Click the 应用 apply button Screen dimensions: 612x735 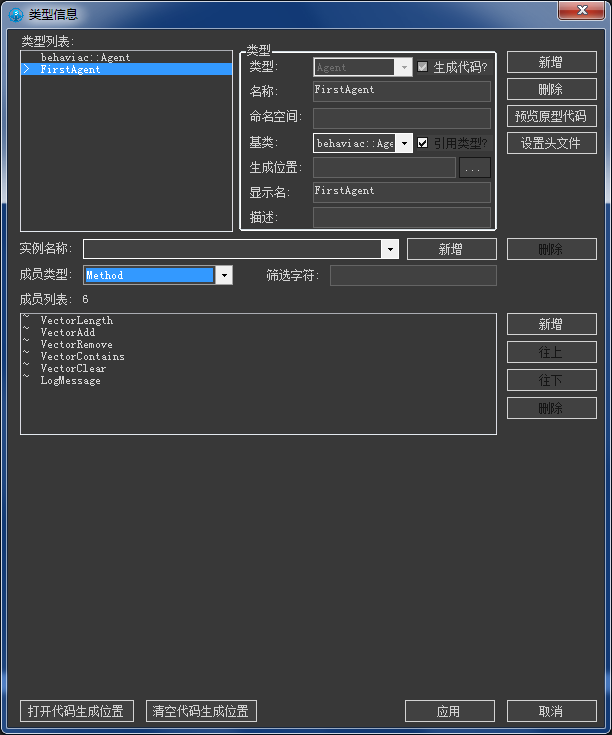[450, 711]
